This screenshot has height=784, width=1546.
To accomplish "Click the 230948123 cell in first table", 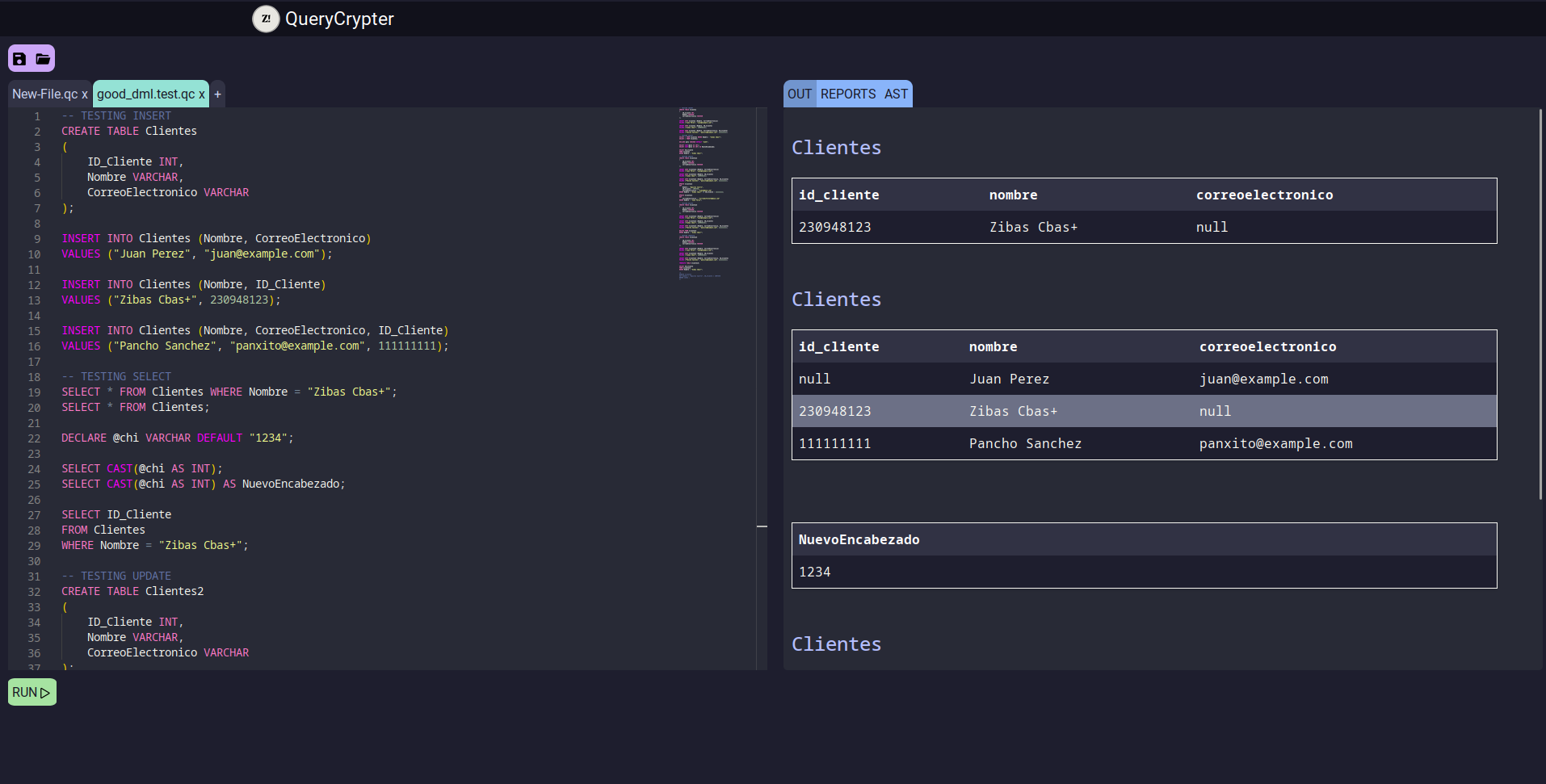I will [x=835, y=227].
